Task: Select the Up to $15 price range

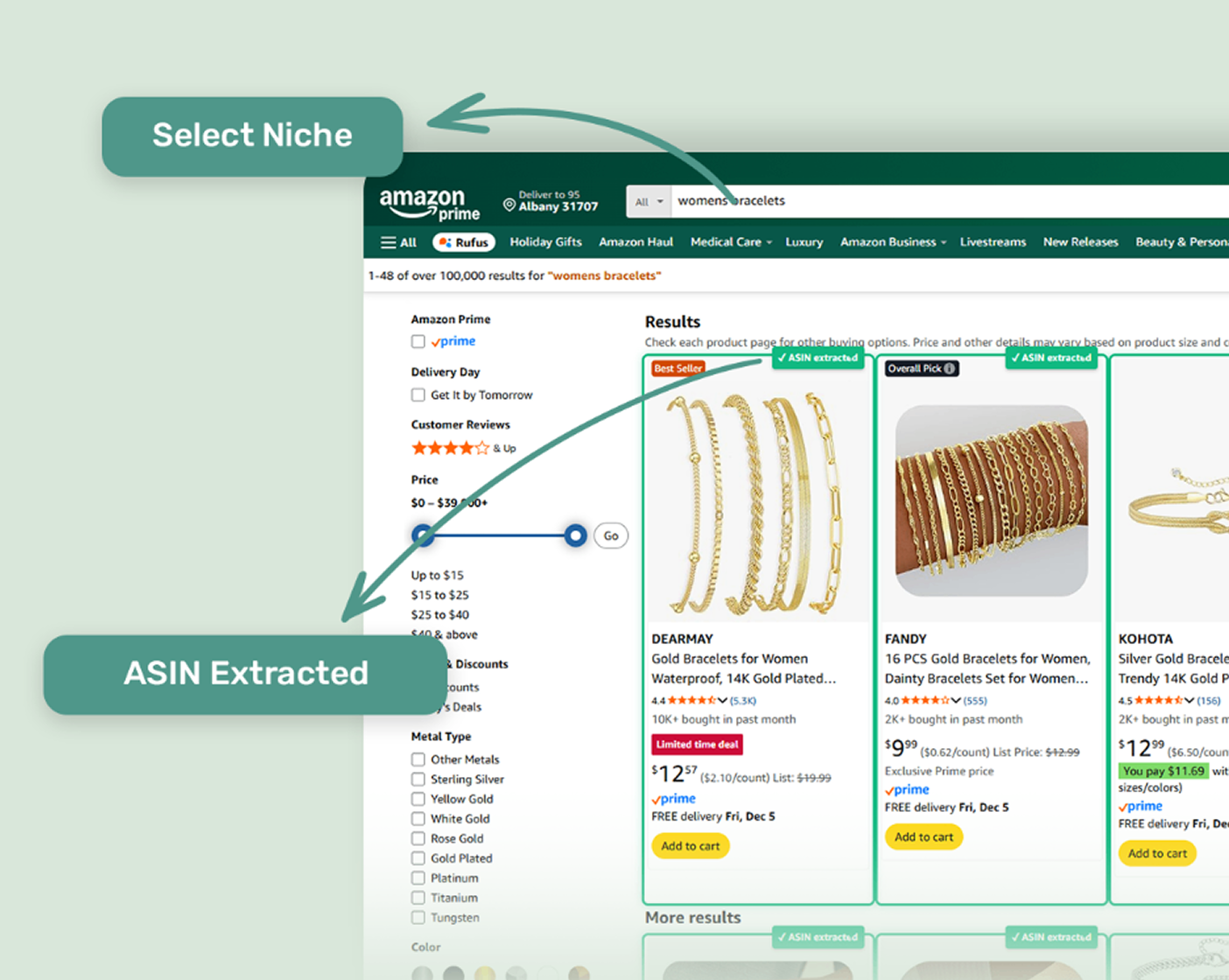Action: tap(438, 575)
